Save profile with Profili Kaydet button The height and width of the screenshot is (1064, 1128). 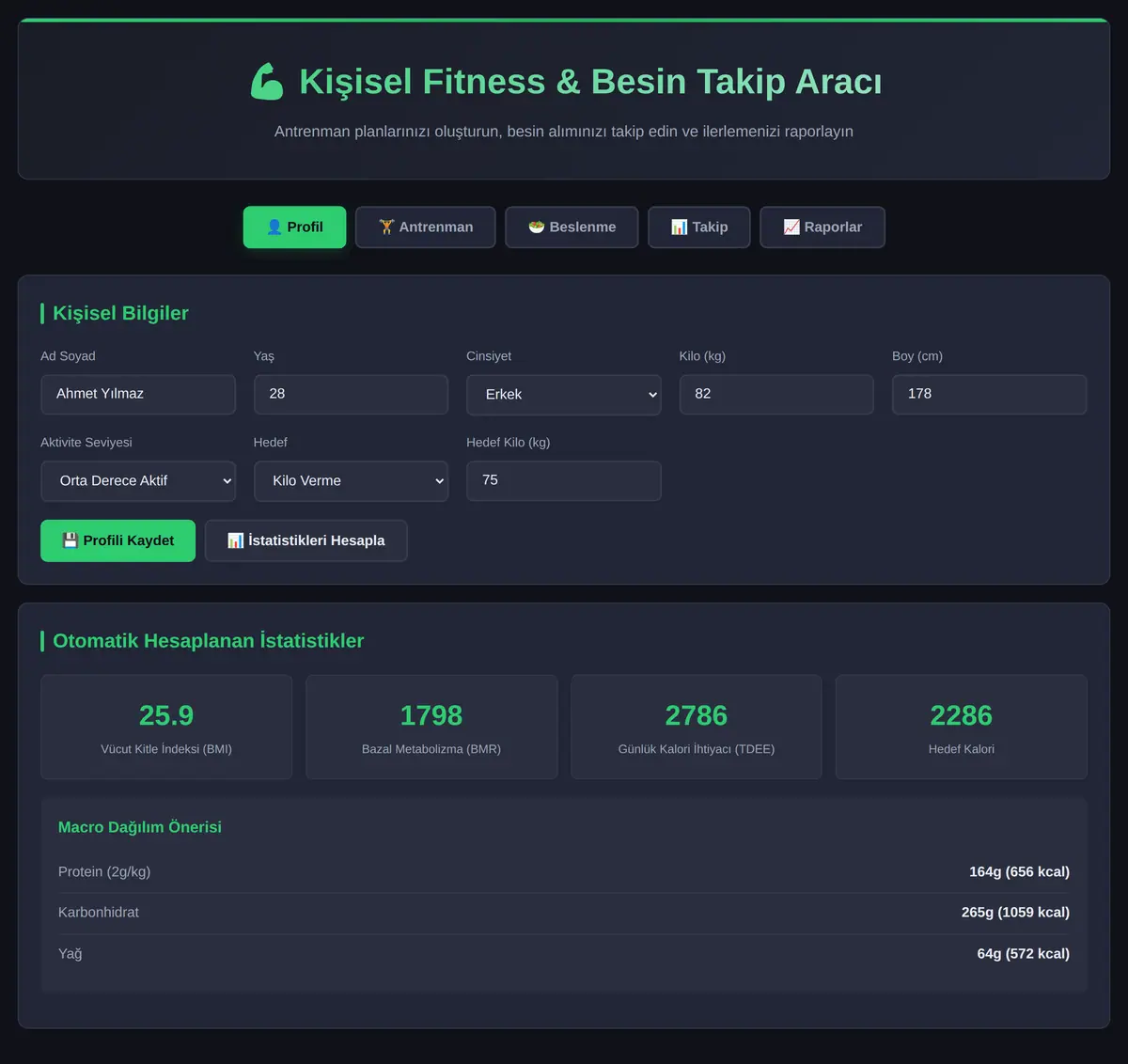pos(118,540)
